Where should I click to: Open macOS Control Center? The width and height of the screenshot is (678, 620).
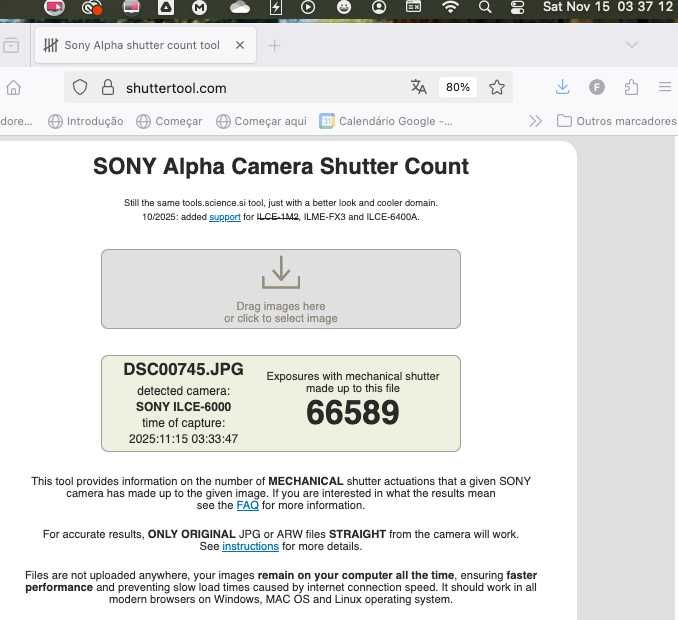pos(518,7)
